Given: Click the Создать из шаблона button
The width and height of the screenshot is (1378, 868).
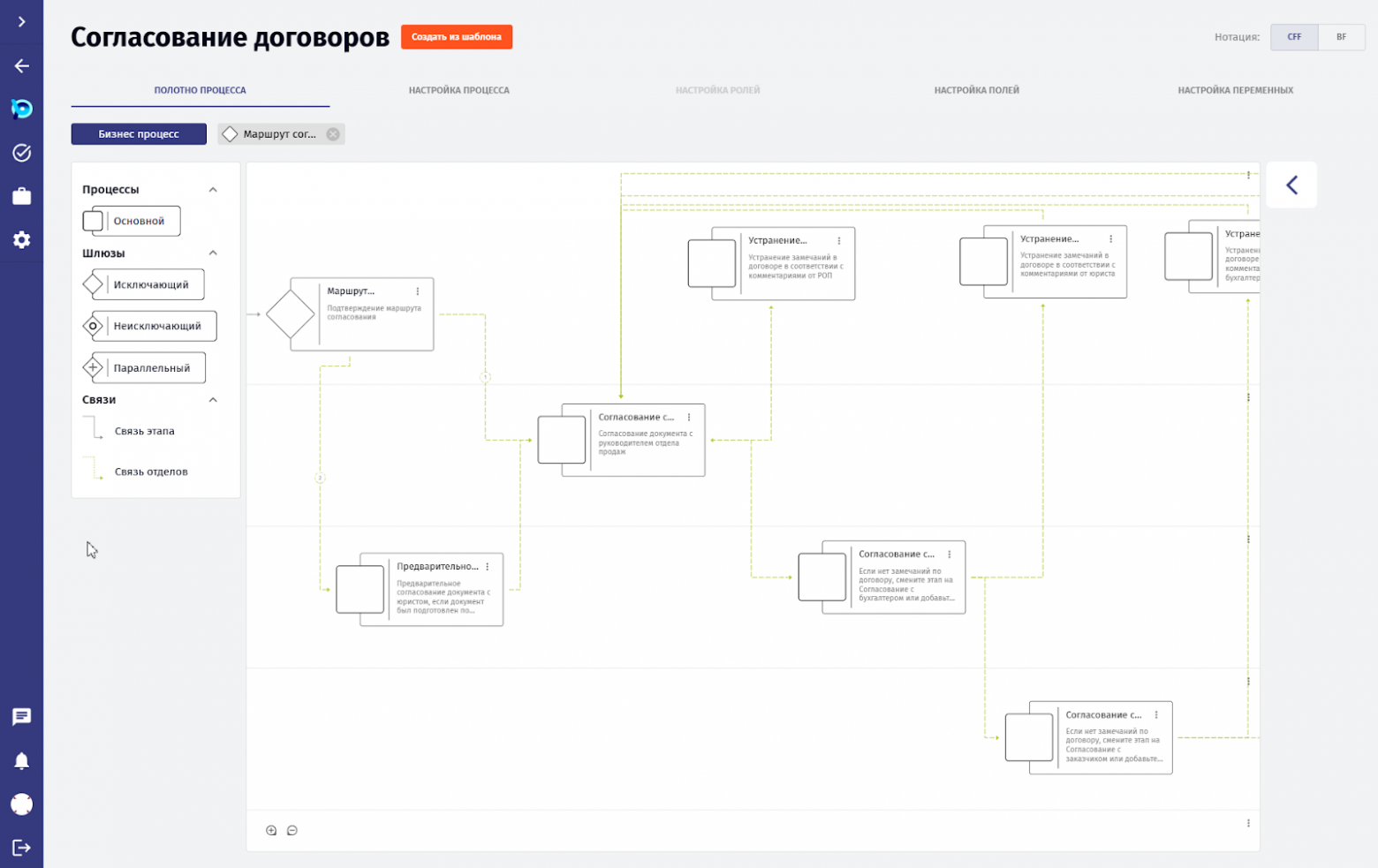Looking at the screenshot, I should pos(456,37).
